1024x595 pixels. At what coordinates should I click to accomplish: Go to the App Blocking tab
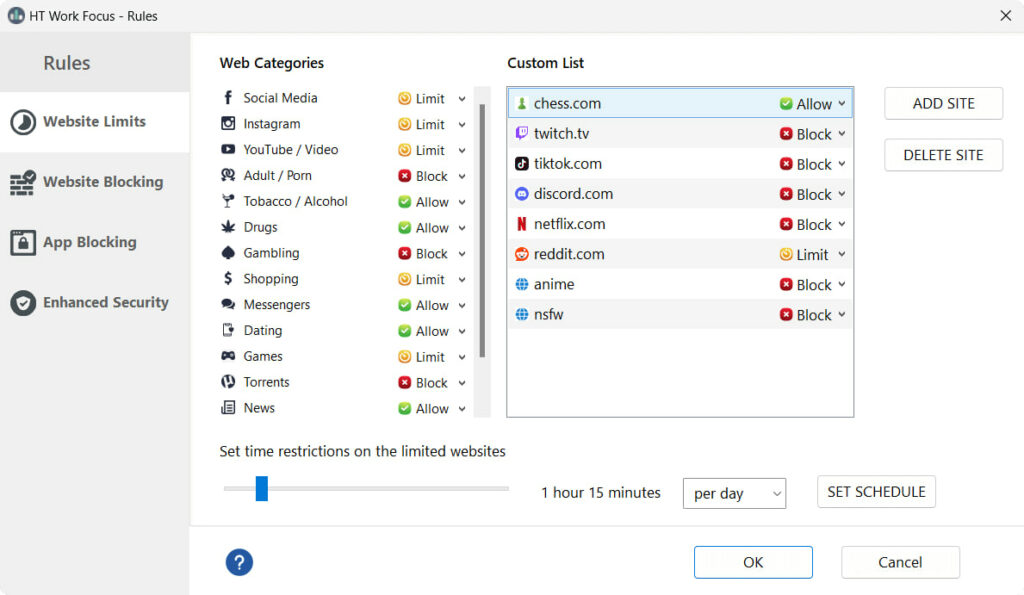point(95,242)
